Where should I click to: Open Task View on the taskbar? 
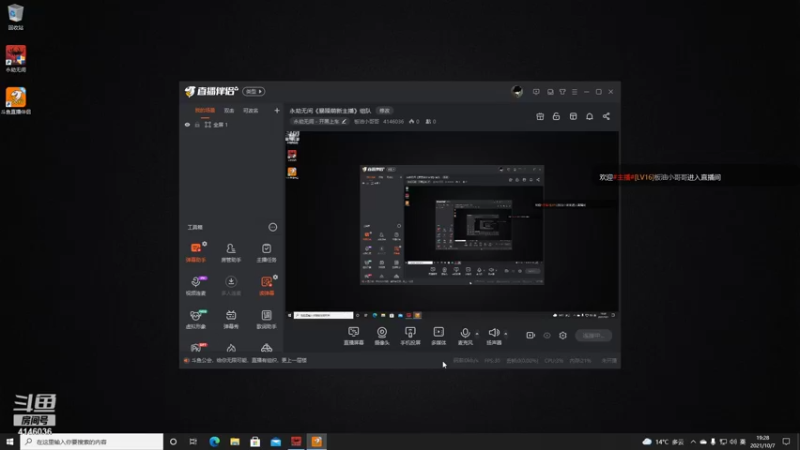point(193,441)
